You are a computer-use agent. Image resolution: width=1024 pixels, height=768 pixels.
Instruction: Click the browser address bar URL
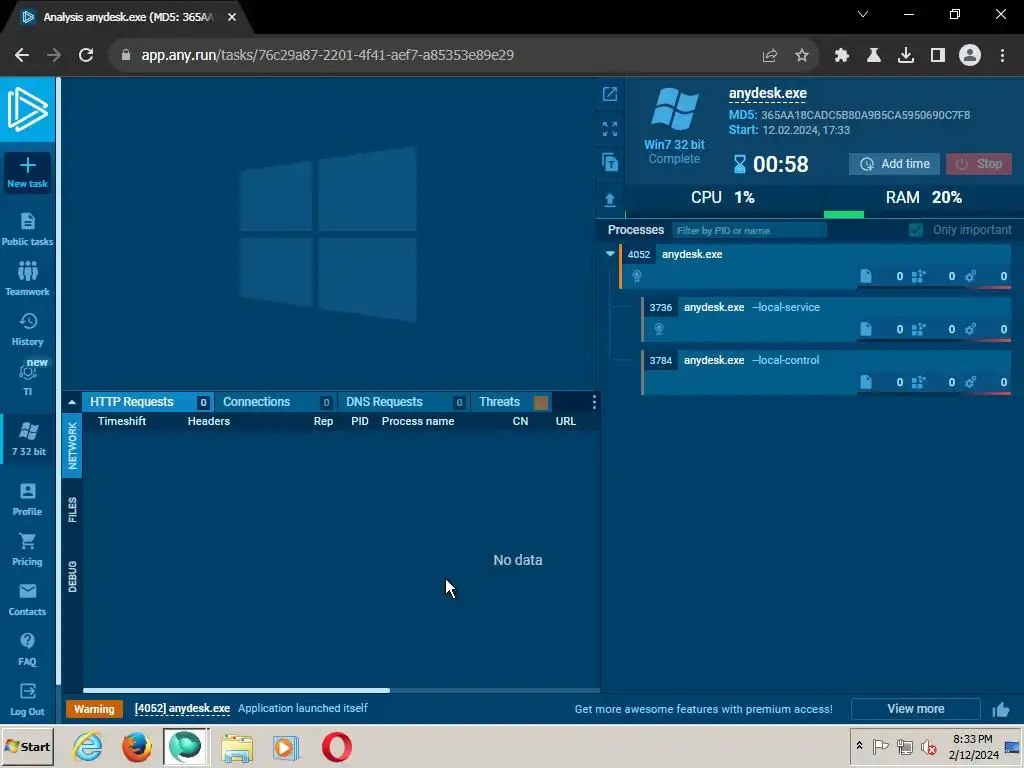tap(327, 56)
